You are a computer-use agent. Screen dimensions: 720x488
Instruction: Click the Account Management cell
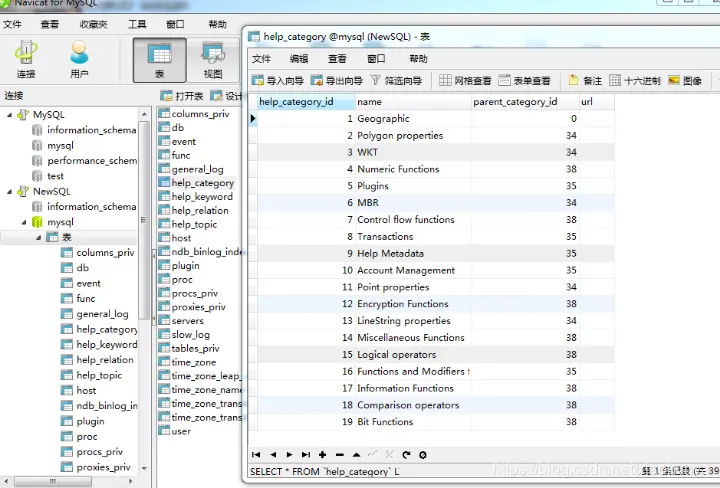tap(413, 270)
